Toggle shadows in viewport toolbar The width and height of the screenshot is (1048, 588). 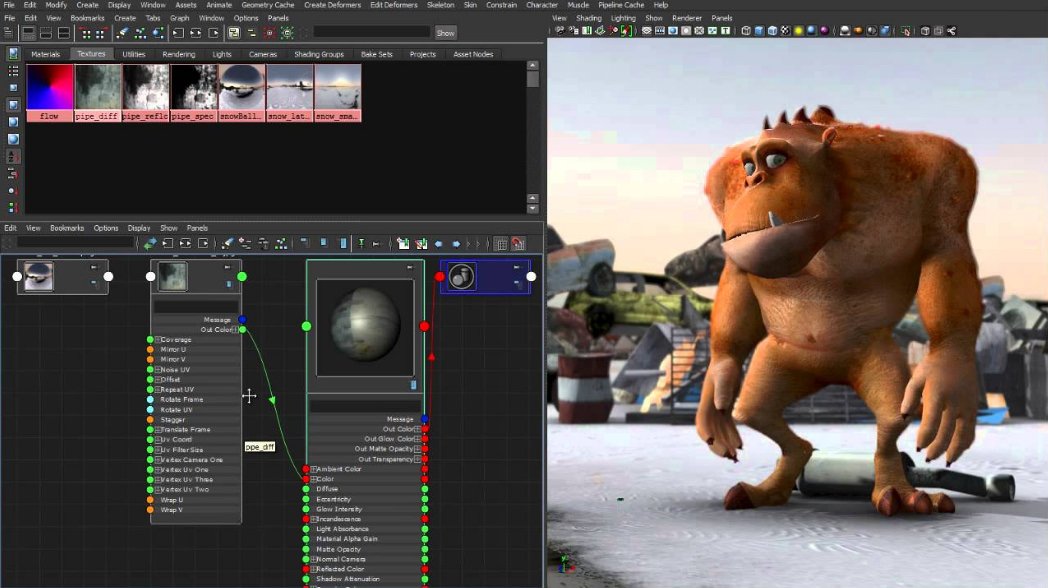click(811, 31)
